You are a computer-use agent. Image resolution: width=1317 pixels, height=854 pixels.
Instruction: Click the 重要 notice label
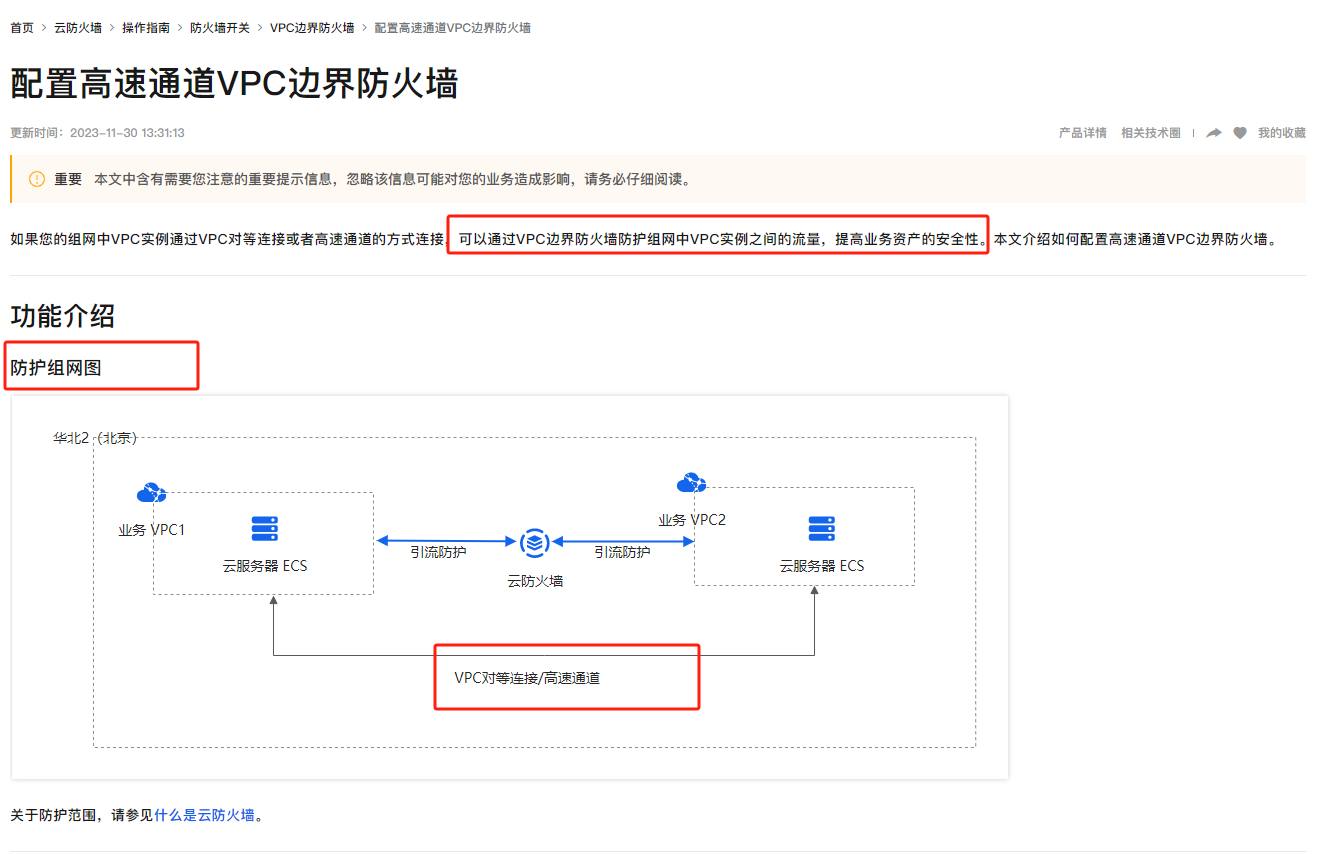(x=68, y=179)
